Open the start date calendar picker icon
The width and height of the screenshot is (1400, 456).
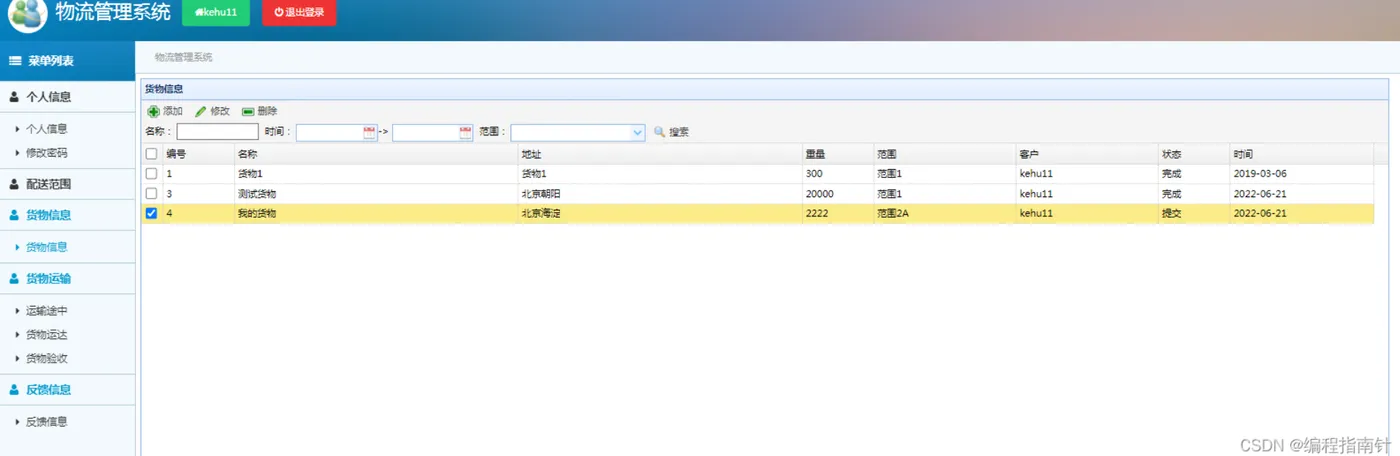click(x=369, y=132)
